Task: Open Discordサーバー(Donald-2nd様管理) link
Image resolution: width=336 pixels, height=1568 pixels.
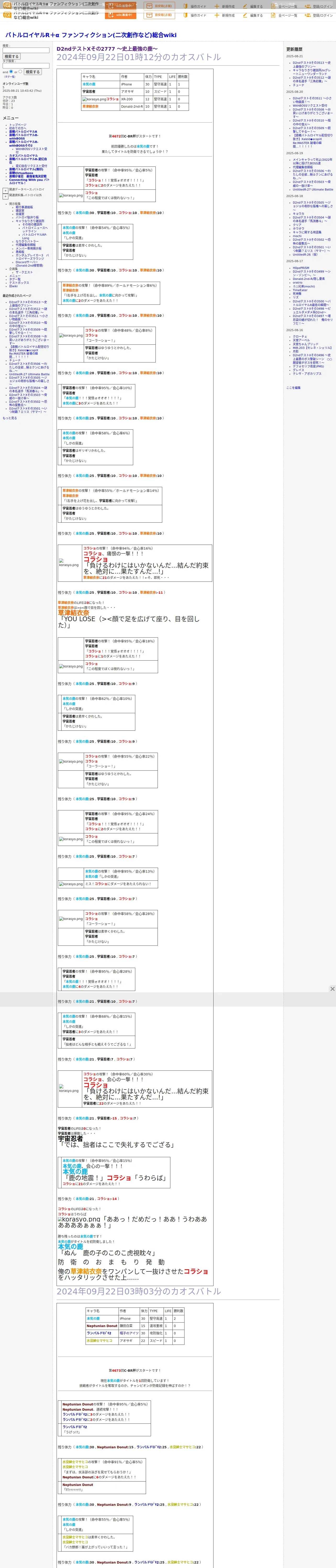Action: pos(29,264)
